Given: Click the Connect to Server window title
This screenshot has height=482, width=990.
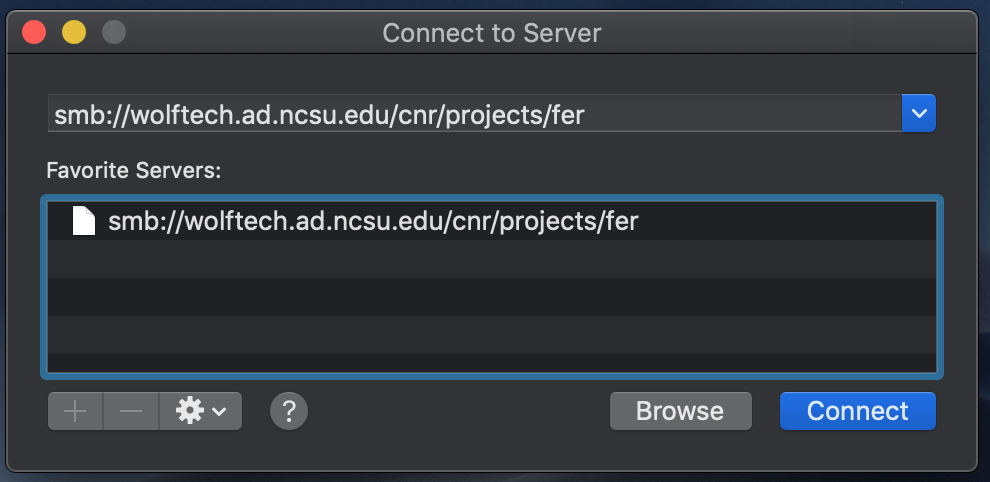Looking at the screenshot, I should (x=492, y=33).
